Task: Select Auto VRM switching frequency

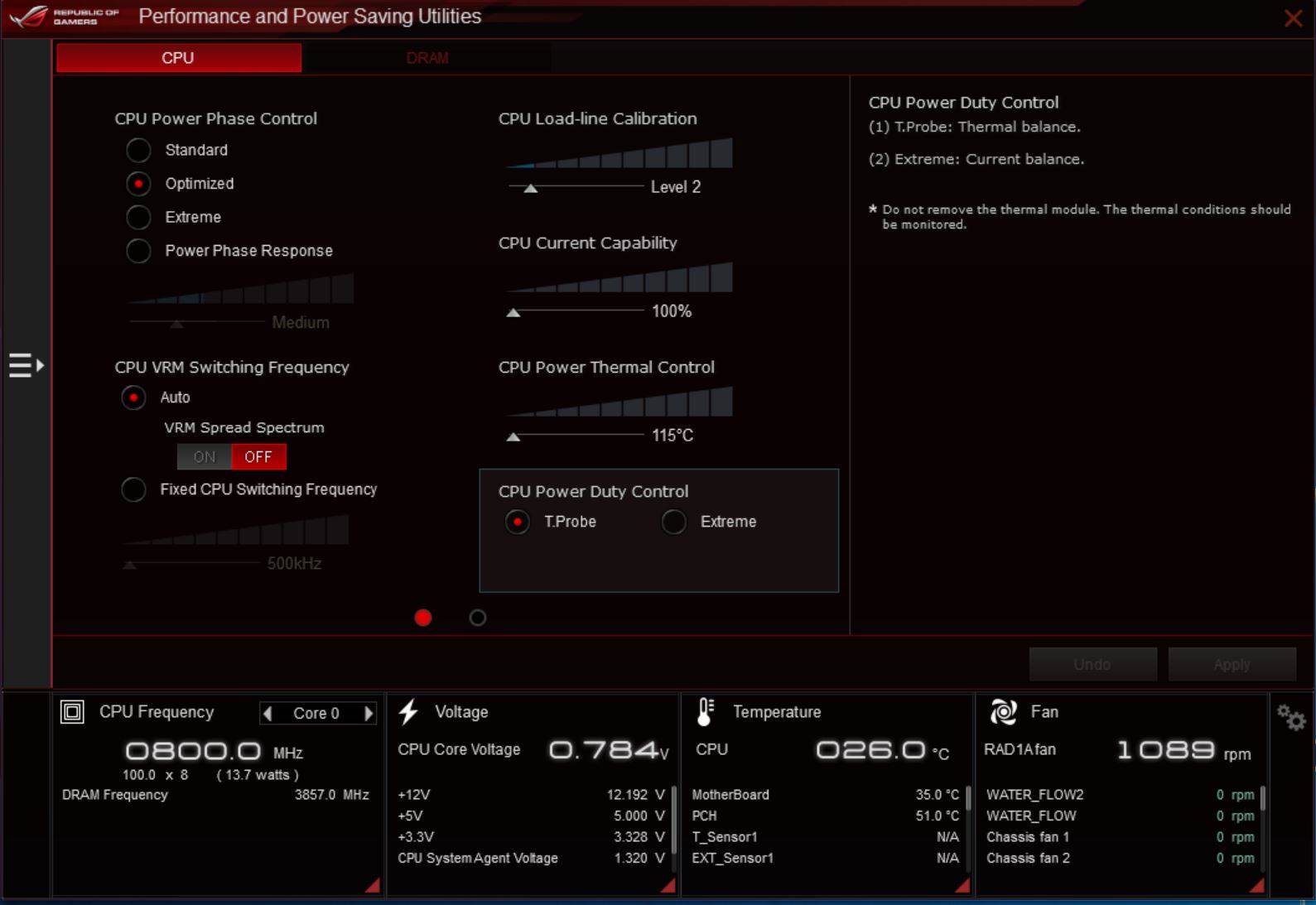Action: pyautogui.click(x=133, y=397)
